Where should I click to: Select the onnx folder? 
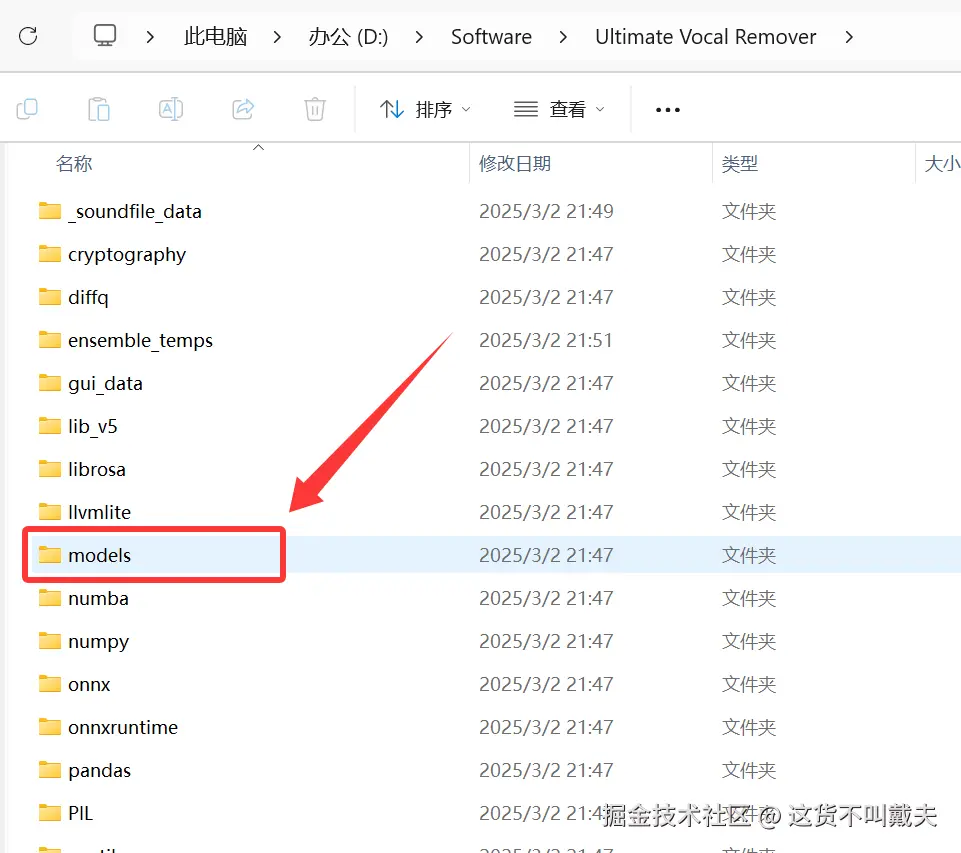tap(89, 684)
